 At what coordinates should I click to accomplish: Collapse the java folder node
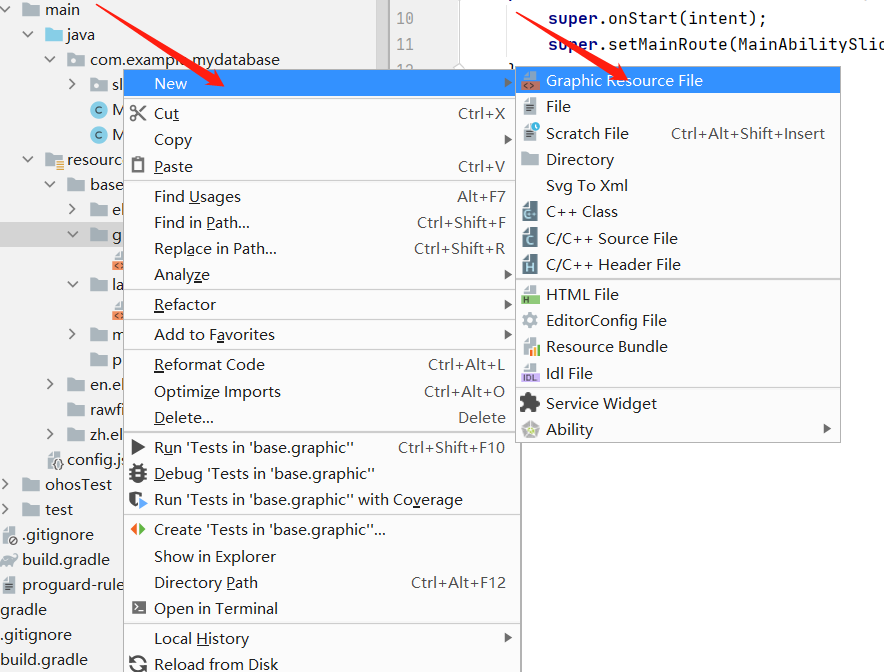pos(28,34)
